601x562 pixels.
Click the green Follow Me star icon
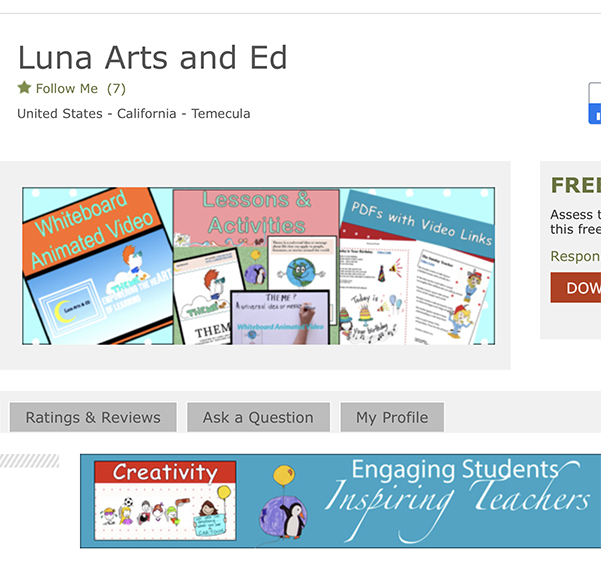tap(25, 88)
